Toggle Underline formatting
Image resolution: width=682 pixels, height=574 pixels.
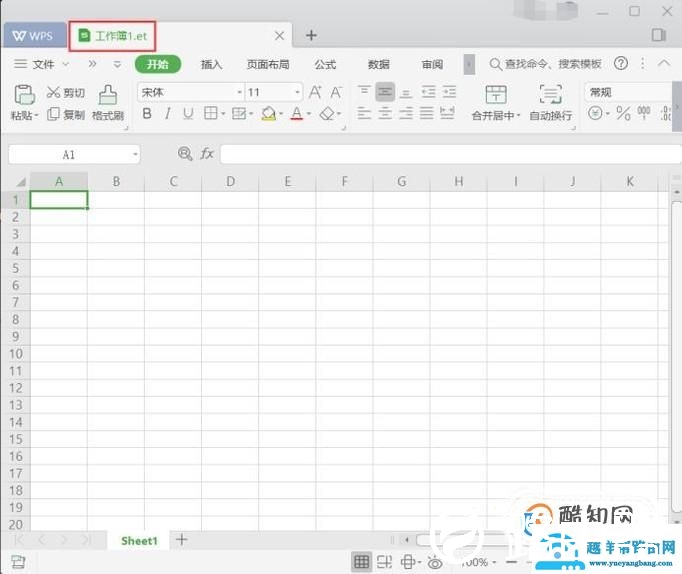[x=188, y=114]
